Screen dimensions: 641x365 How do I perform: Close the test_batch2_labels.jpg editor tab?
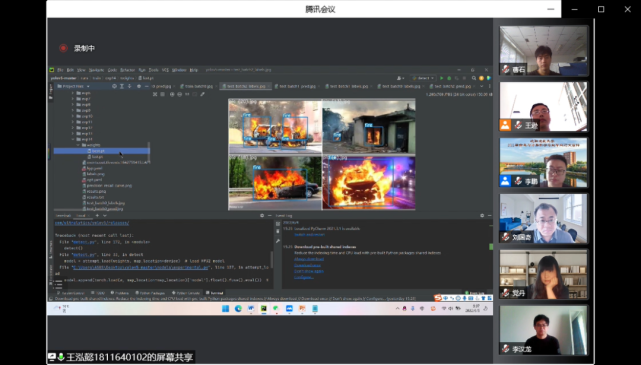268,86
